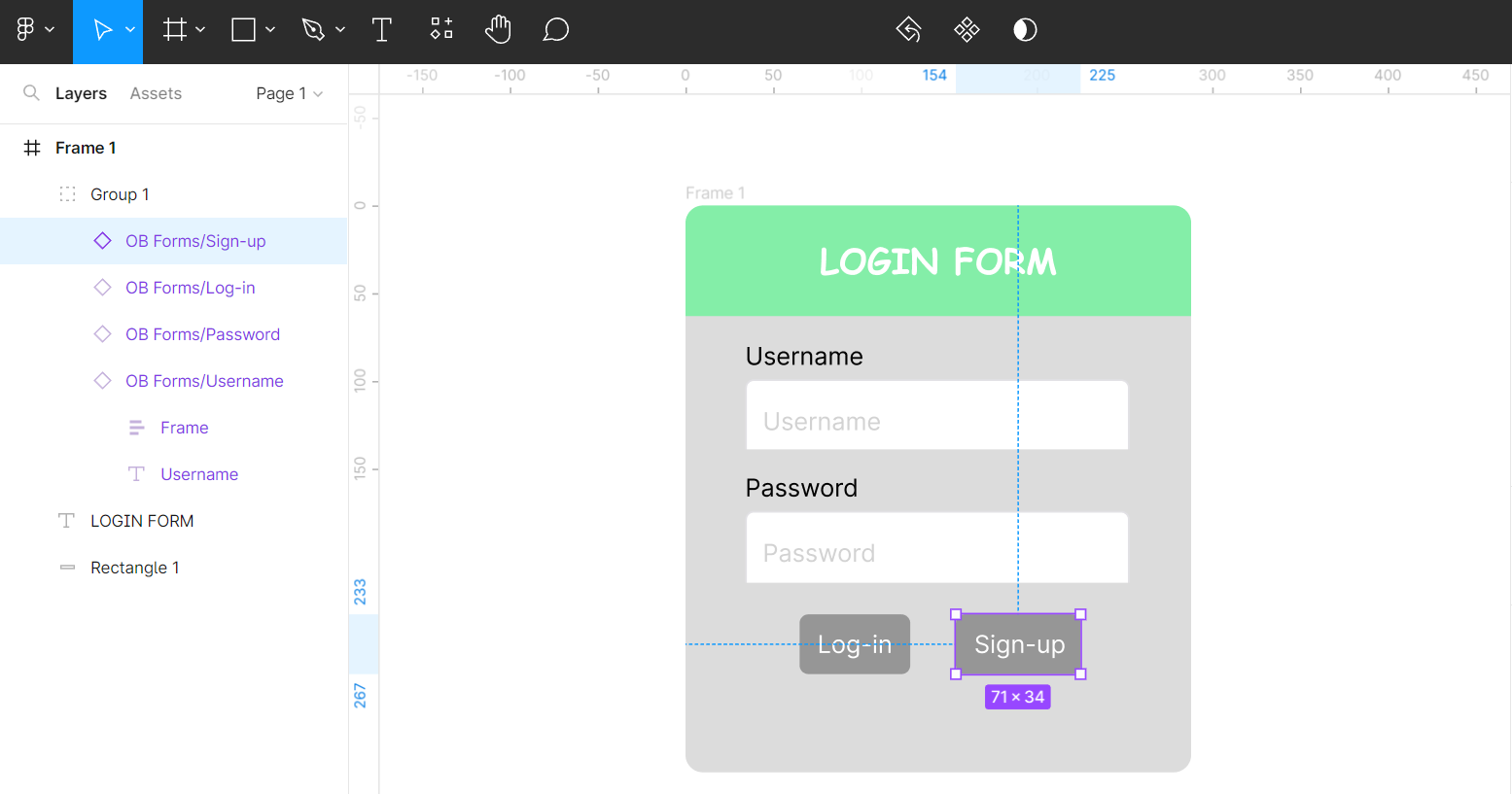Open the Page 1 dropdown
The image size is (1512, 794).
[x=289, y=93]
